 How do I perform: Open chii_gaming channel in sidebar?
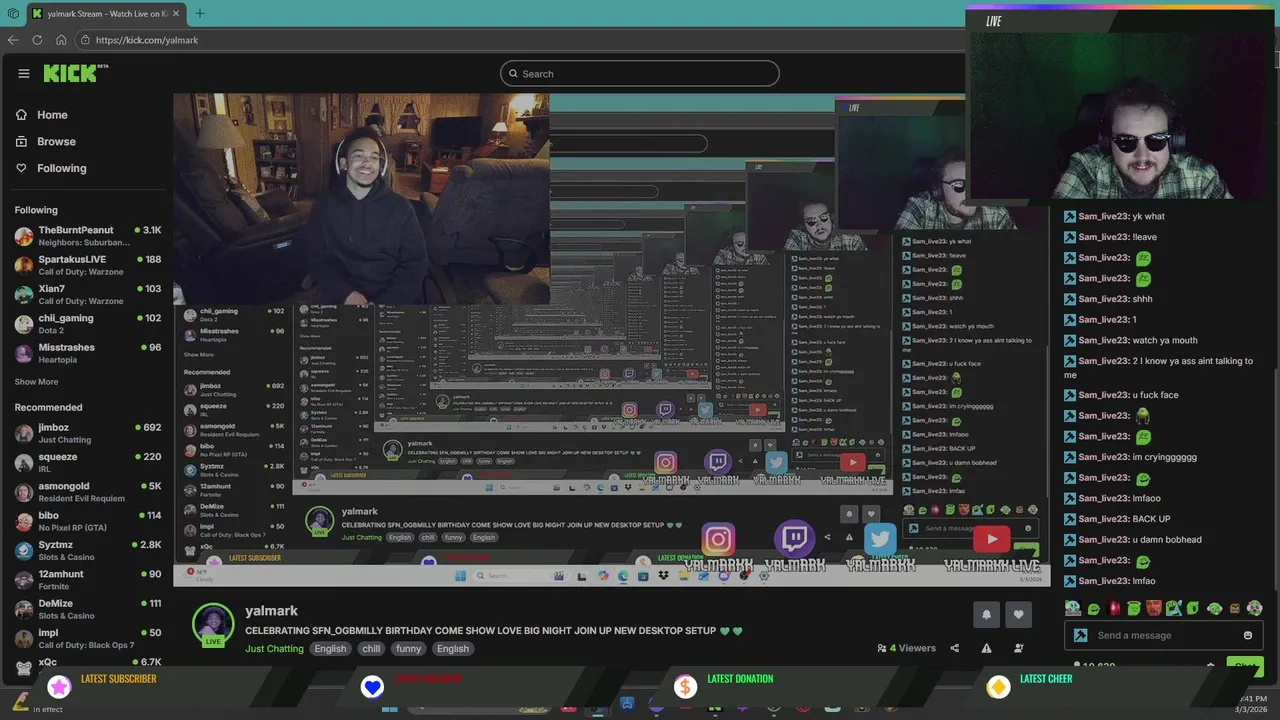[88, 324]
